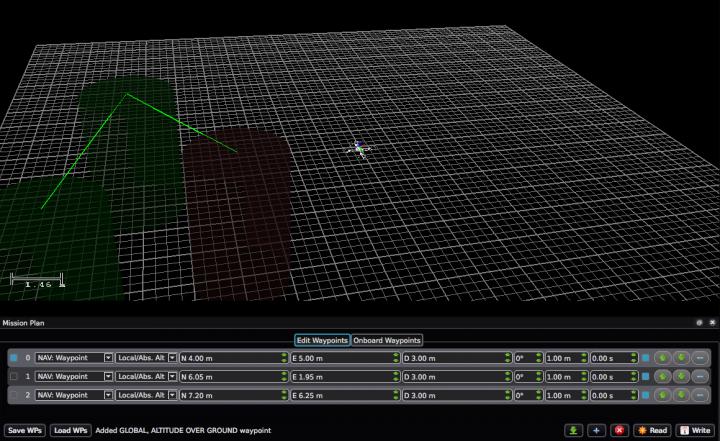
Task: Click the add waypoint plus icon
Action: tap(596, 430)
